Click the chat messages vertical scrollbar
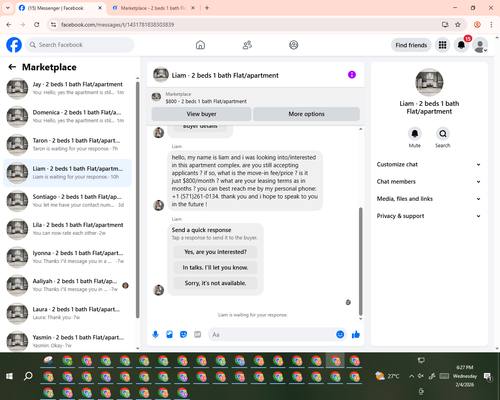The height and width of the screenshot is (400, 500). 360,262
